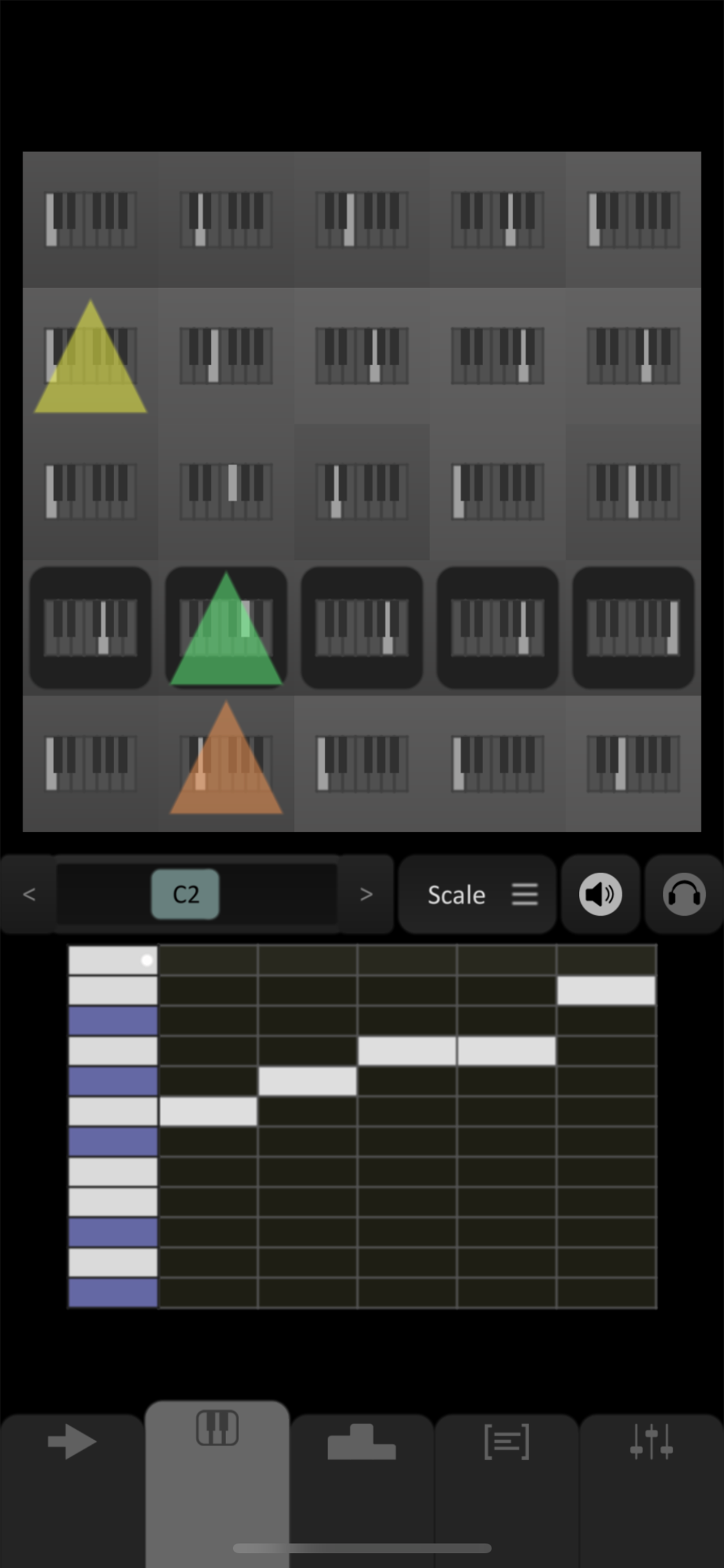Select third keyboard pad in top row
Image resolution: width=724 pixels, height=1568 pixels.
coord(362,220)
